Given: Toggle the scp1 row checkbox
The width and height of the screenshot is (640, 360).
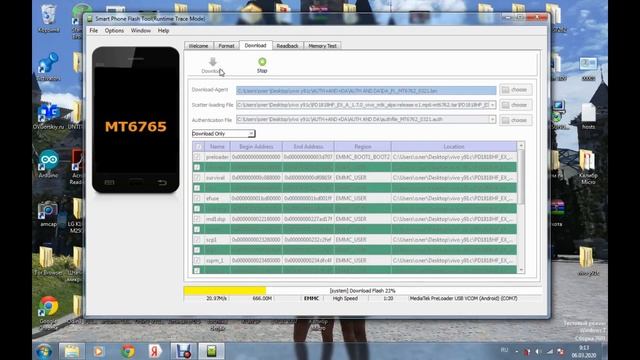Looking at the screenshot, I should [197, 240].
